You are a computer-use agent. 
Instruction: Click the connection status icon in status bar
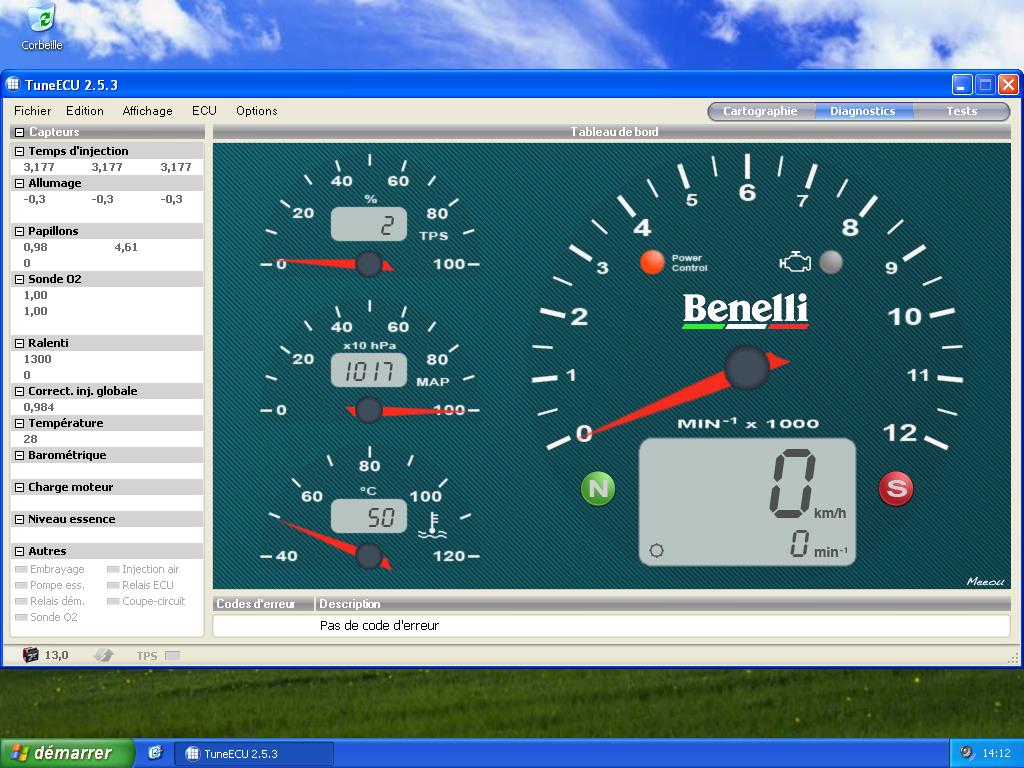click(103, 655)
